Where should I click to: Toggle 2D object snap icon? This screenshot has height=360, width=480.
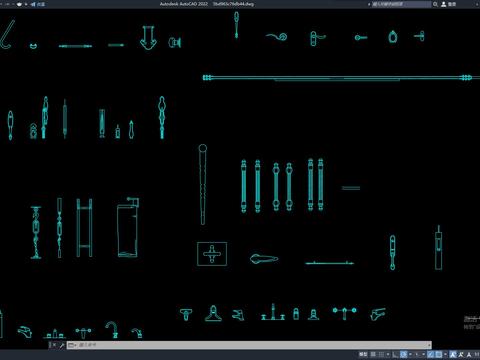tap(439, 354)
